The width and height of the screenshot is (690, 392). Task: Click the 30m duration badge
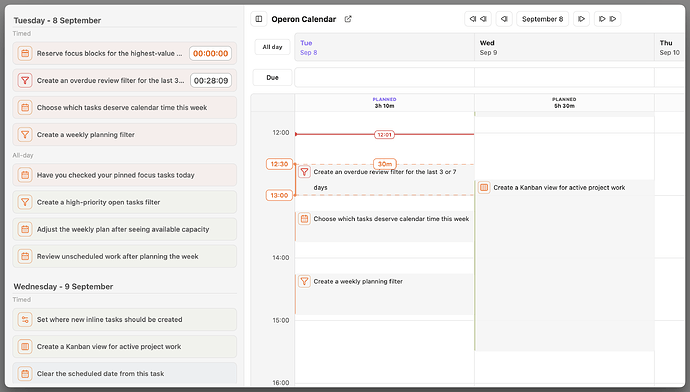(x=385, y=164)
